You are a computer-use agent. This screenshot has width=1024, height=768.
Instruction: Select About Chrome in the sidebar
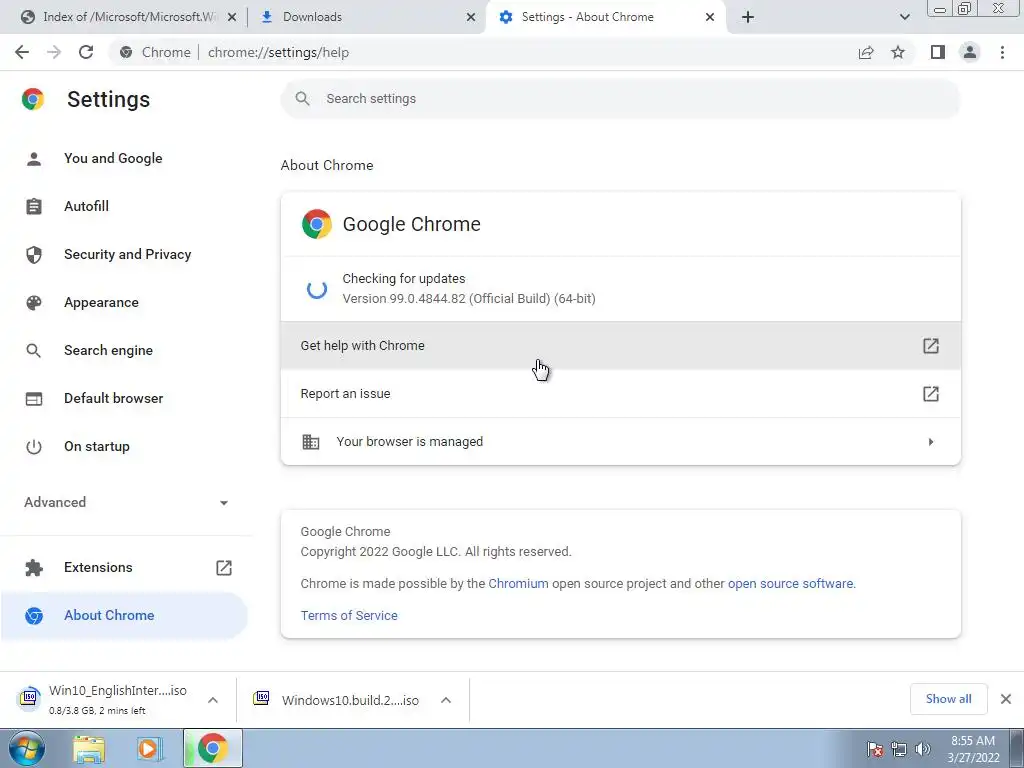point(124,615)
